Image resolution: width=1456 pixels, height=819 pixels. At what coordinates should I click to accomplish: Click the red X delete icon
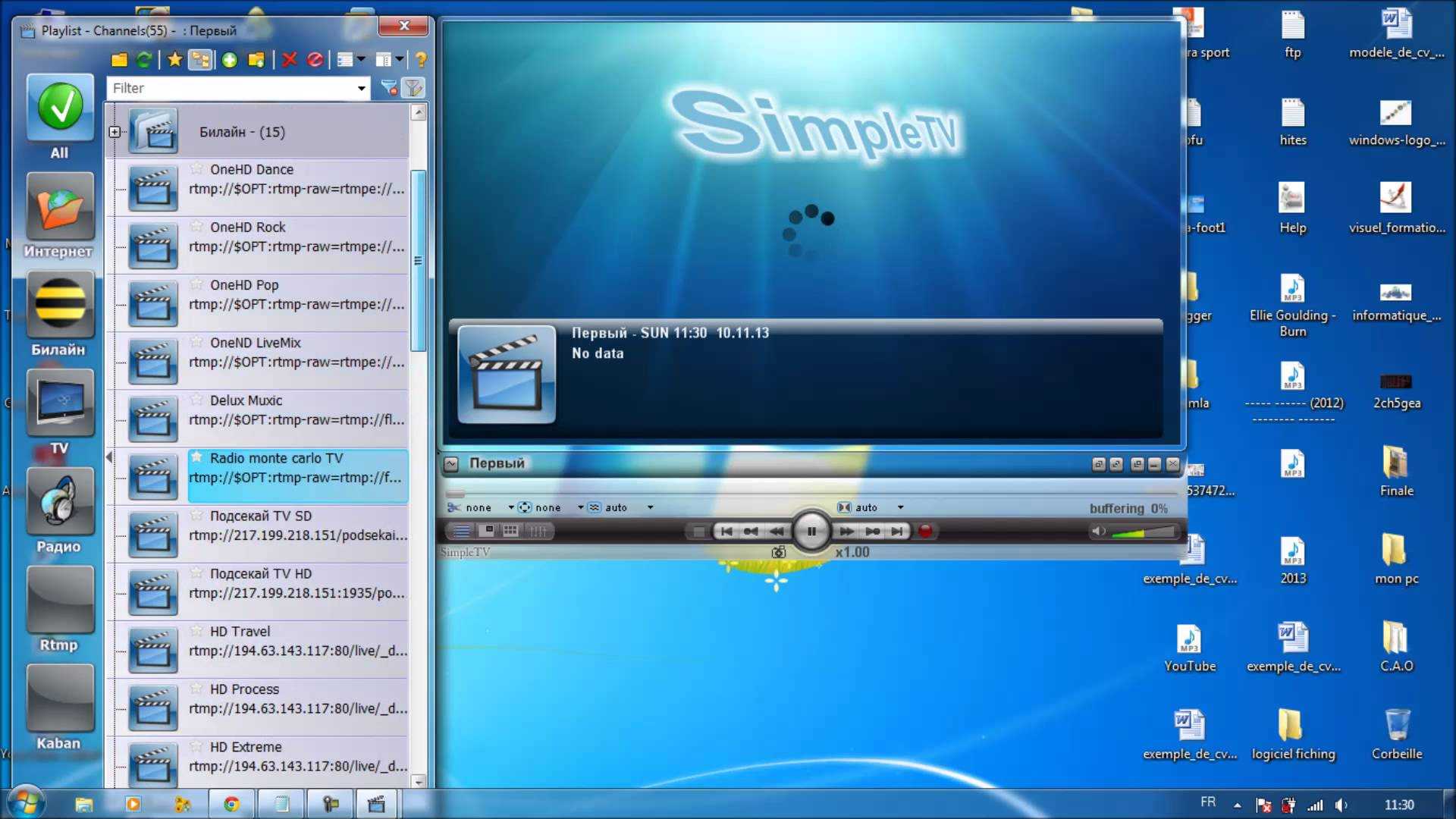[x=289, y=59]
